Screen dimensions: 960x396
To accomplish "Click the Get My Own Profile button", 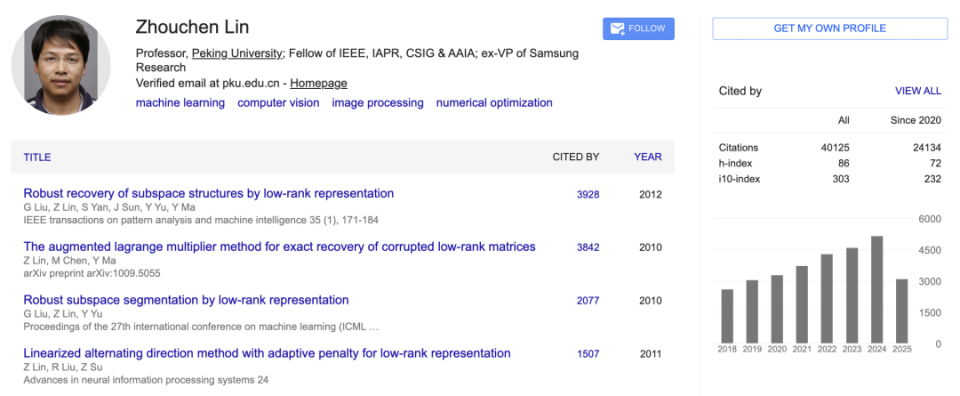I will coord(830,29).
